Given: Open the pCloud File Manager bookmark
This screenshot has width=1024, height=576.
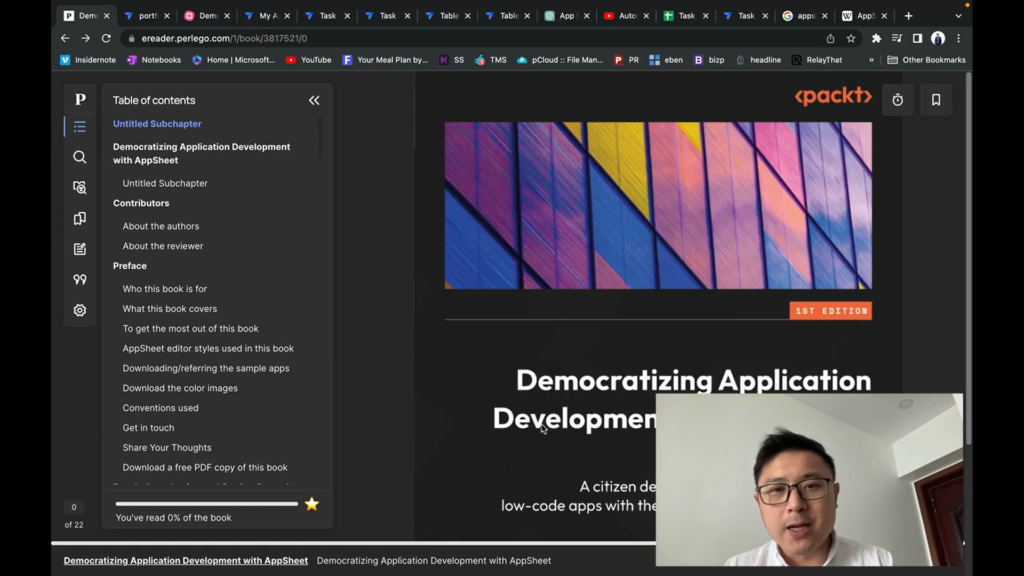Looking at the screenshot, I should [560, 60].
